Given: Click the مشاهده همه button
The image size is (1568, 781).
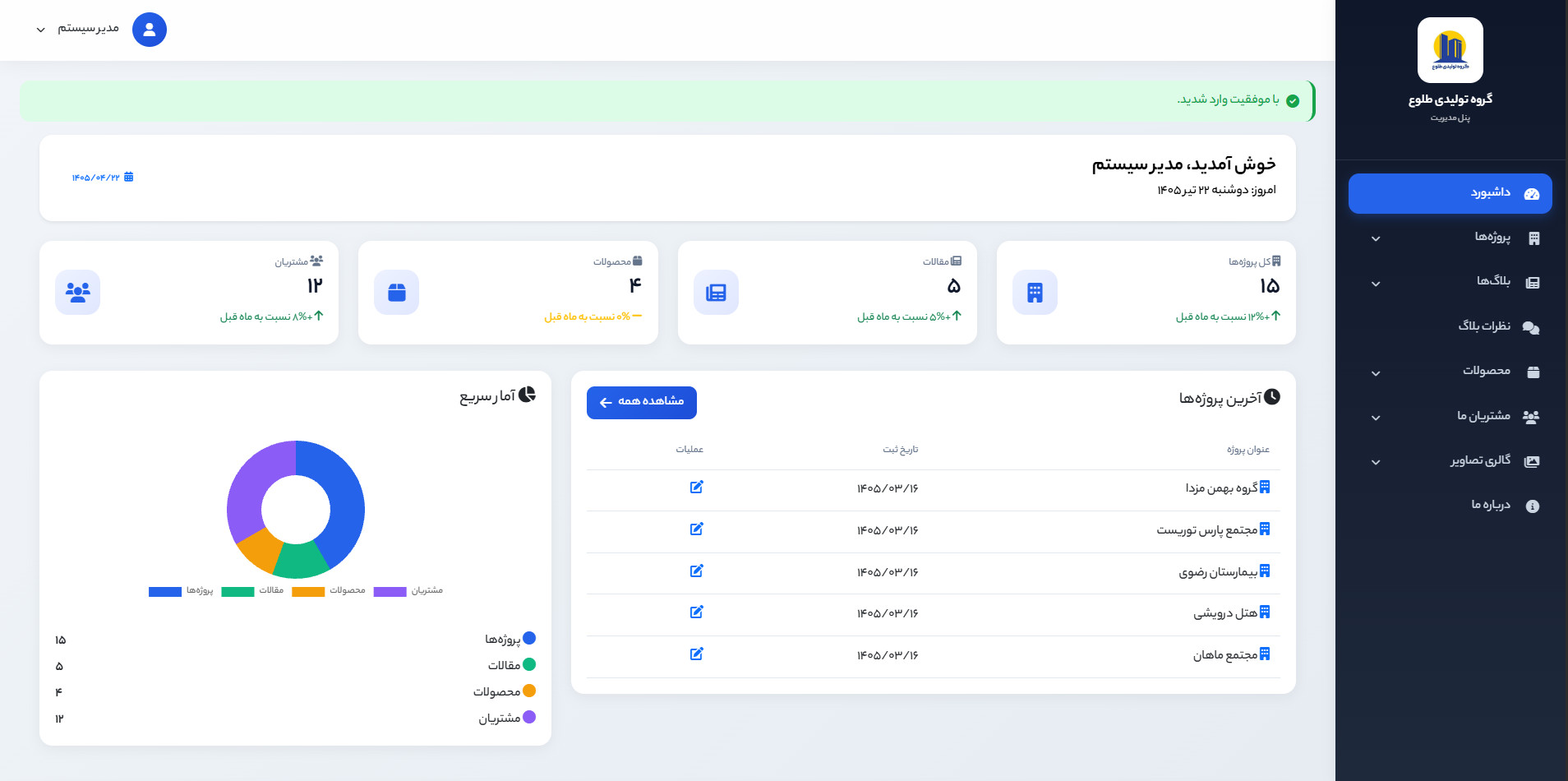Looking at the screenshot, I should click(642, 403).
